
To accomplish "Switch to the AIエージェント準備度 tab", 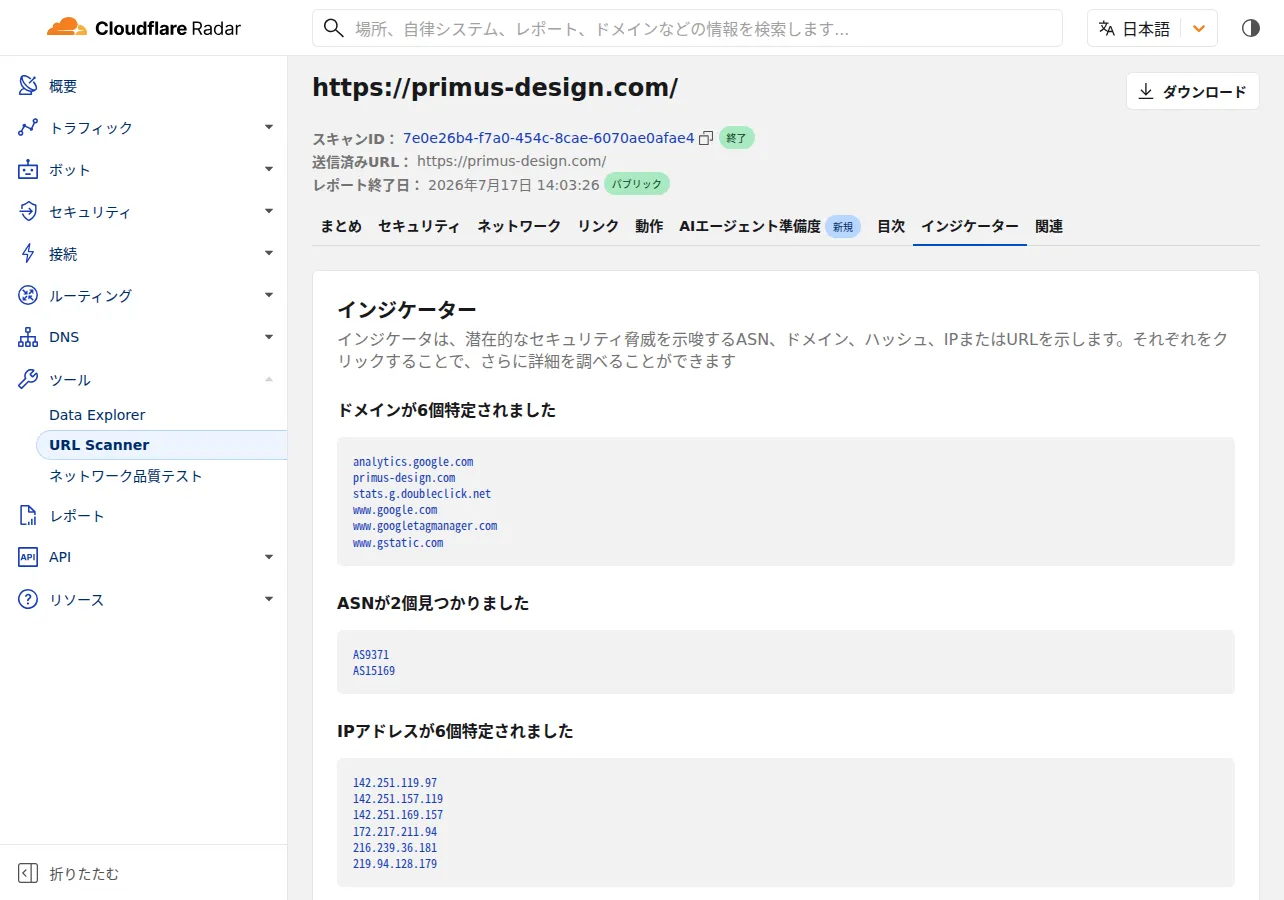I will (x=770, y=227).
